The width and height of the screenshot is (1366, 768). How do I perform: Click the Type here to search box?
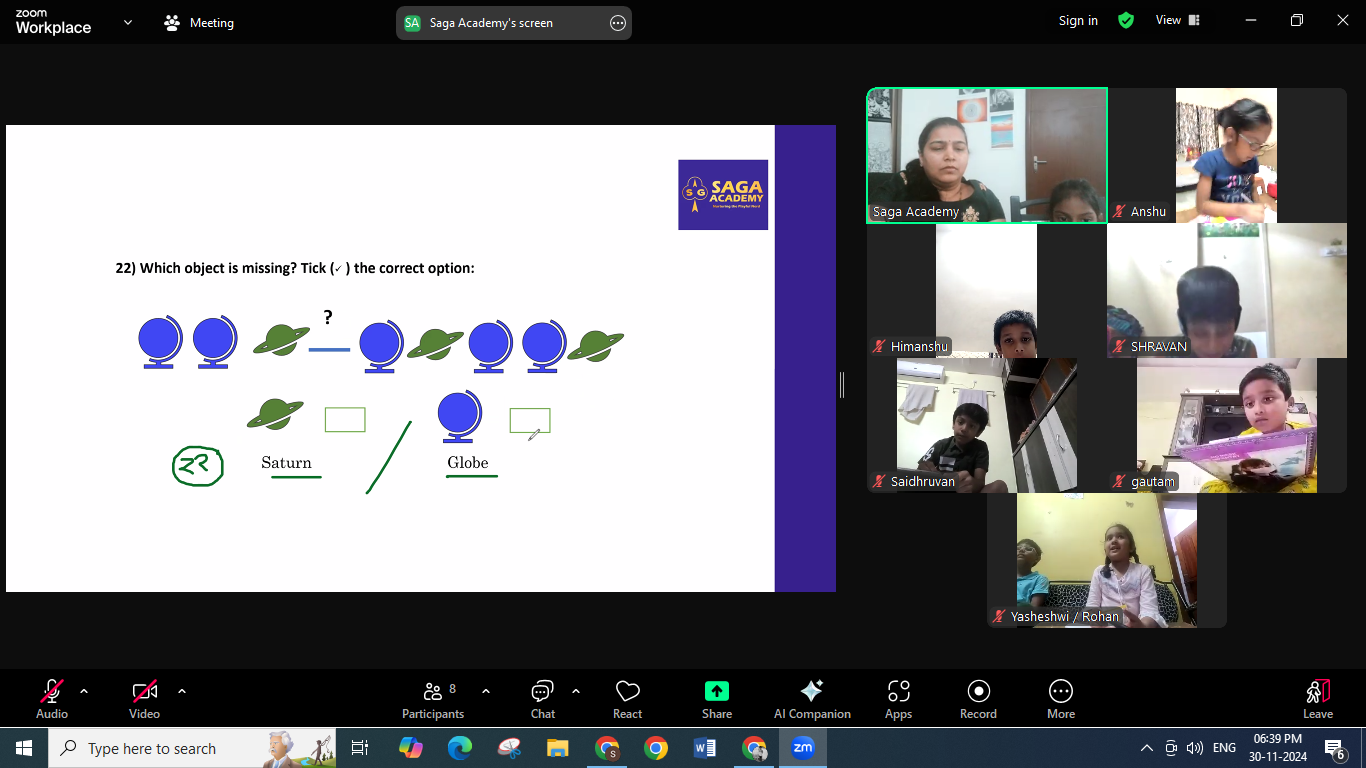pos(192,748)
